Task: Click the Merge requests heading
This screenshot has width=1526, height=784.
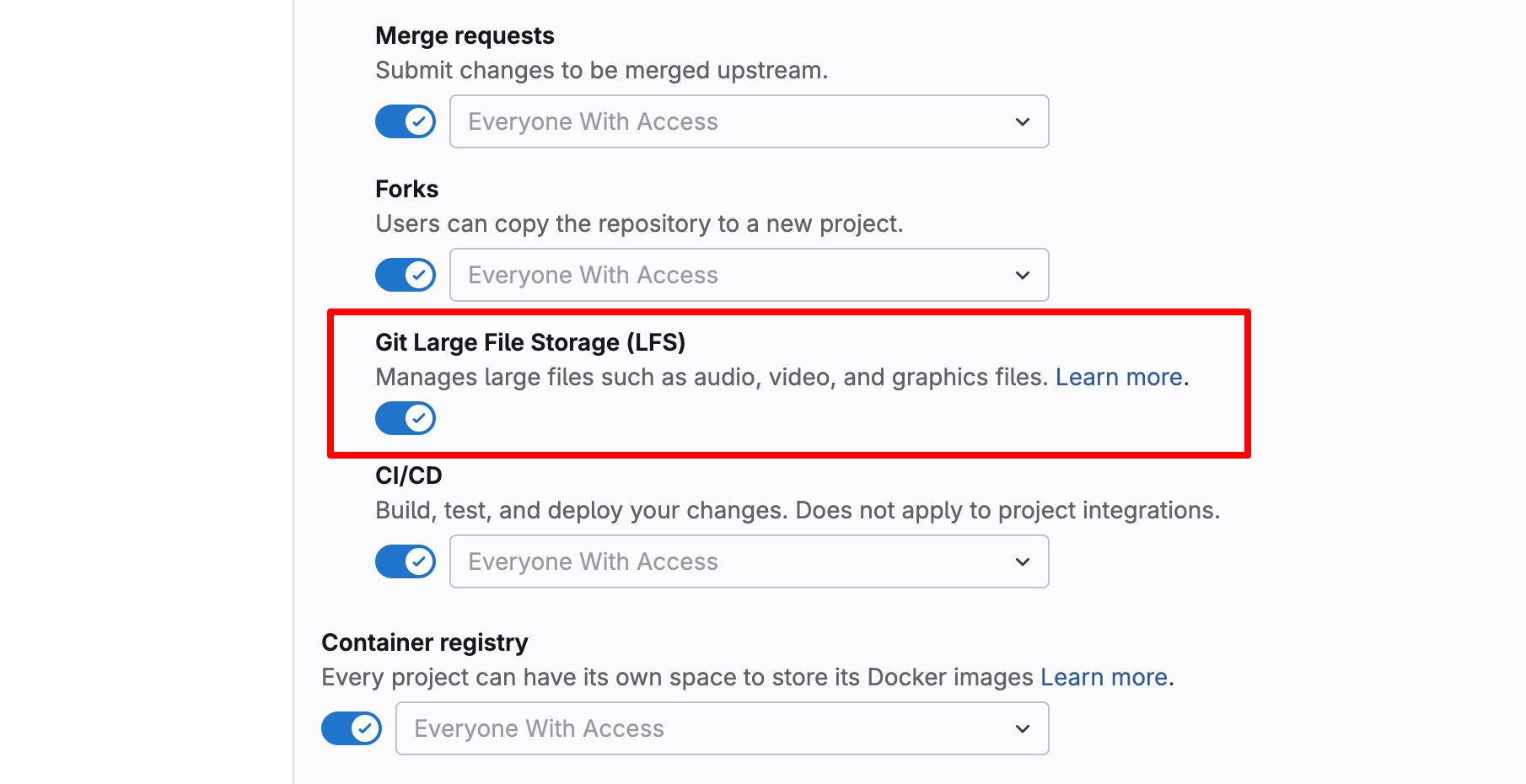Action: coord(465,35)
